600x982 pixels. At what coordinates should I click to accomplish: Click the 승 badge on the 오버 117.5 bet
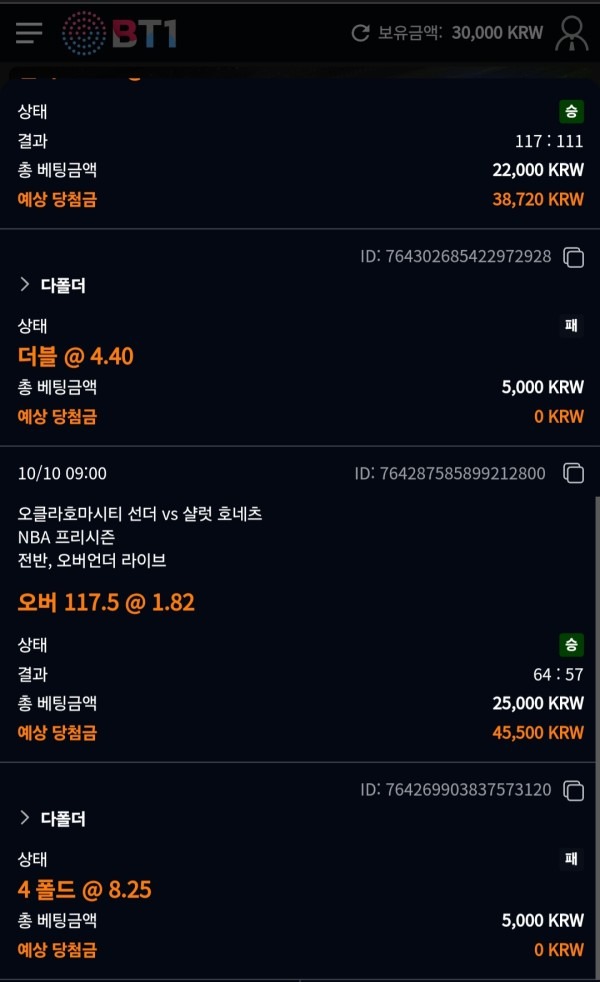pyautogui.click(x=569, y=645)
